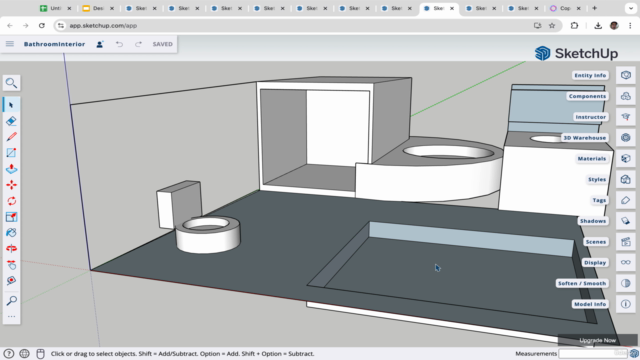640x360 pixels.
Task: Select the Push/Pull tool
Action: (x=11, y=169)
